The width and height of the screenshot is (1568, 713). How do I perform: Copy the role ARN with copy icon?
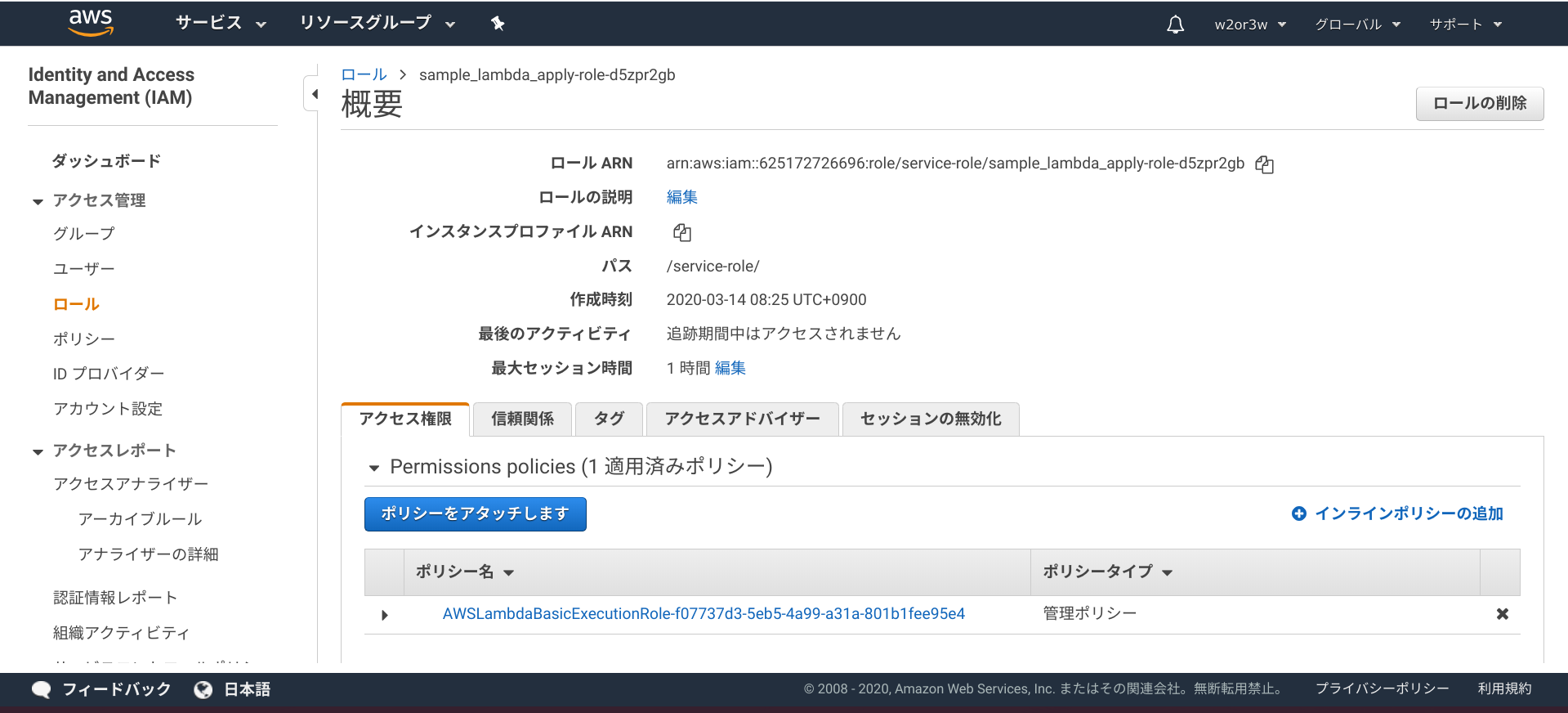pyautogui.click(x=1265, y=164)
